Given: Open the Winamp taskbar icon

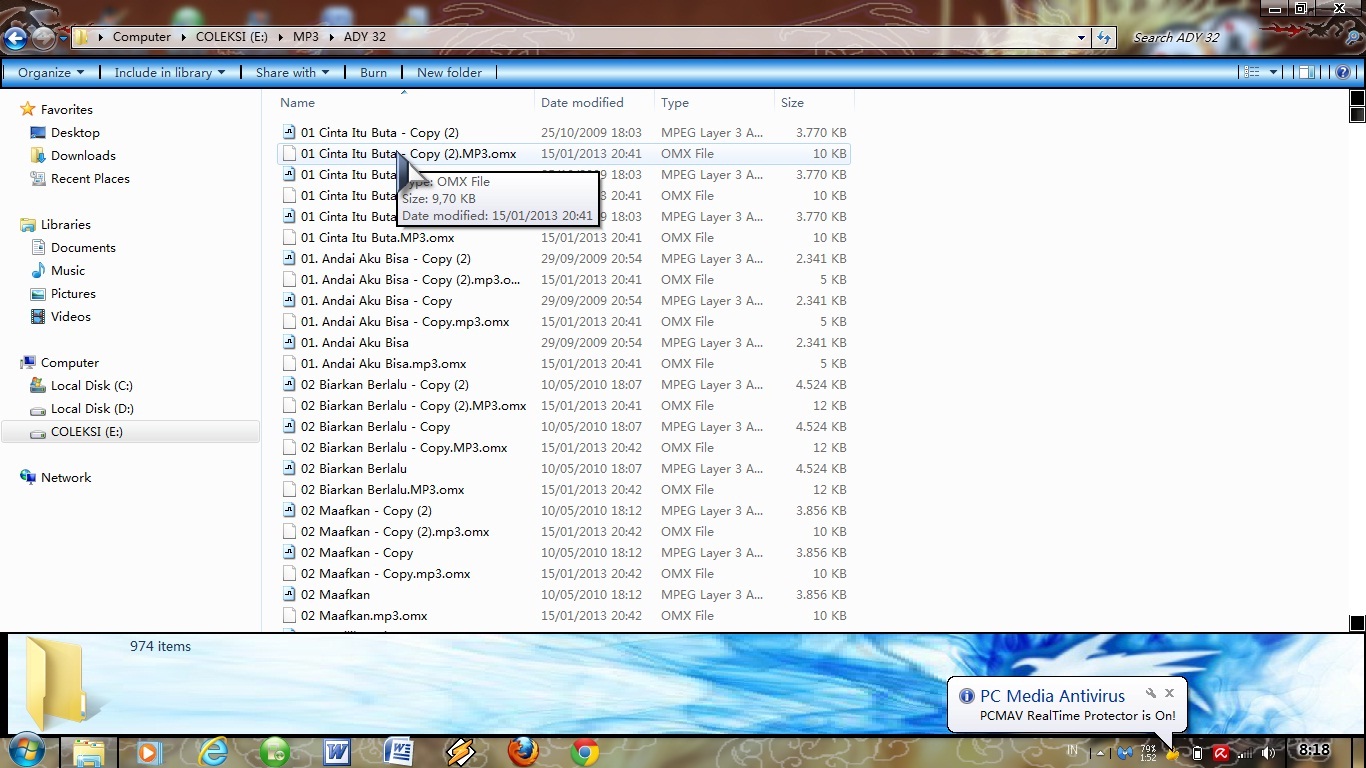Looking at the screenshot, I should (x=460, y=751).
